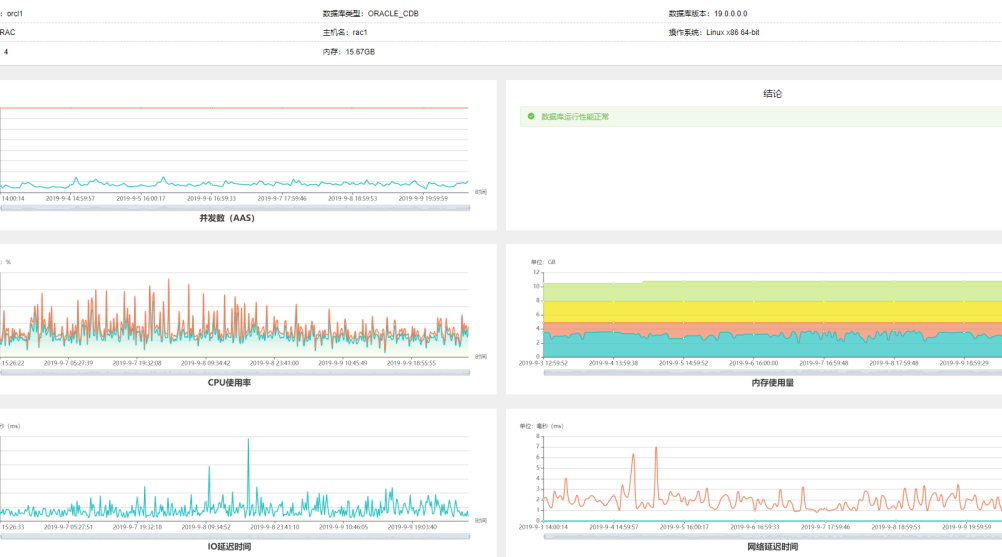Viewport: 1002px width, 557px height.
Task: Click the database performance normal message
Action: 575,116
